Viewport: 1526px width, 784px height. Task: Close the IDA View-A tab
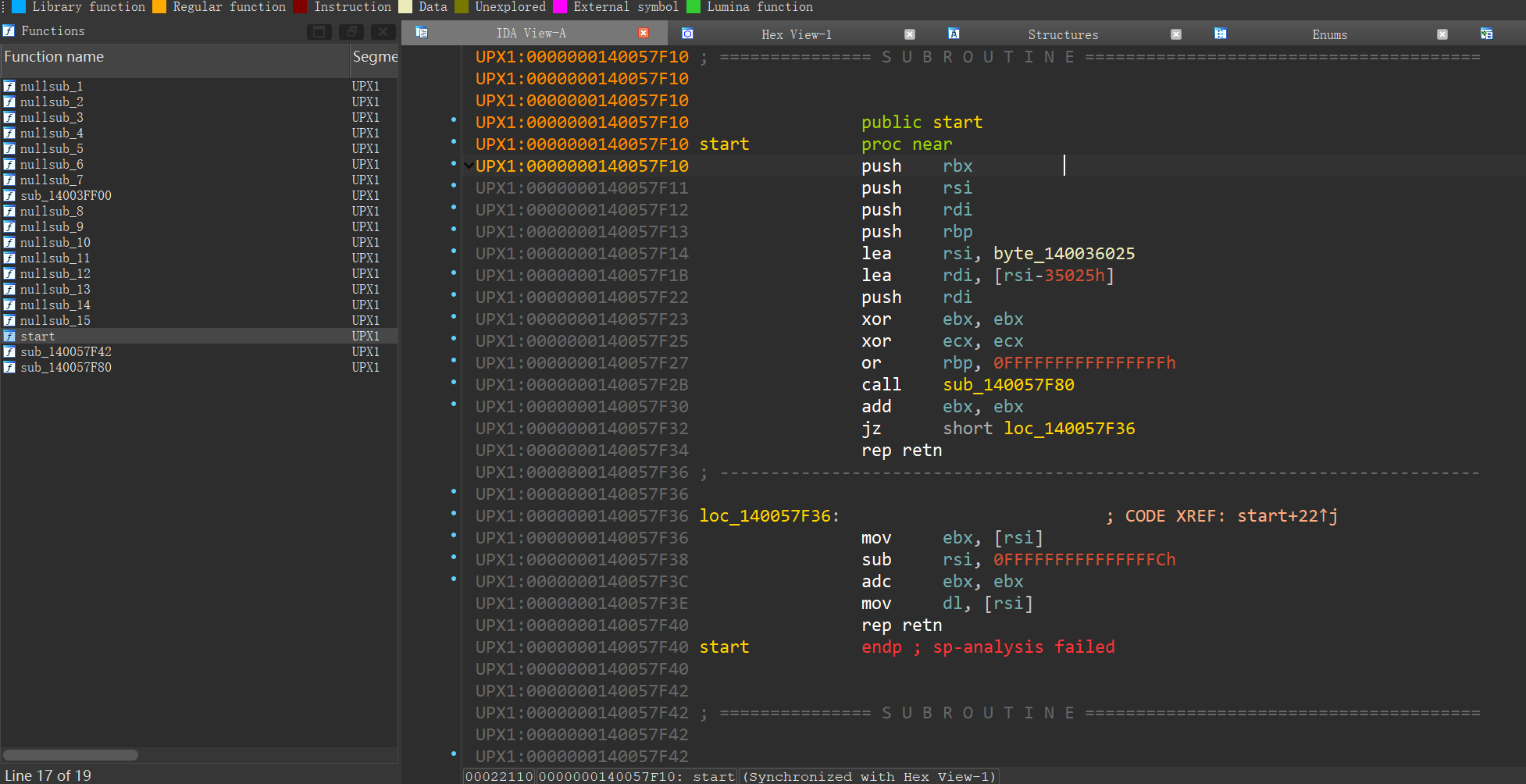644,33
